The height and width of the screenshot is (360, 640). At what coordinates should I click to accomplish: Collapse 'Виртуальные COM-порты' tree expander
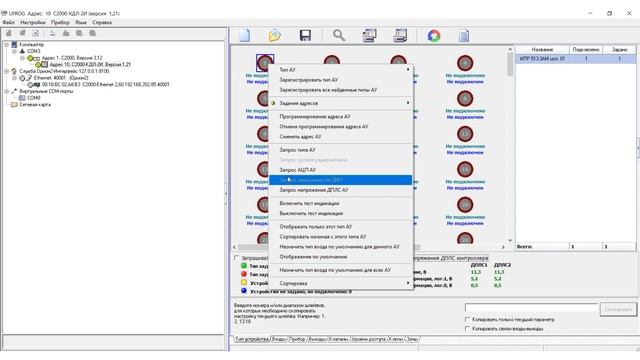click(7, 91)
